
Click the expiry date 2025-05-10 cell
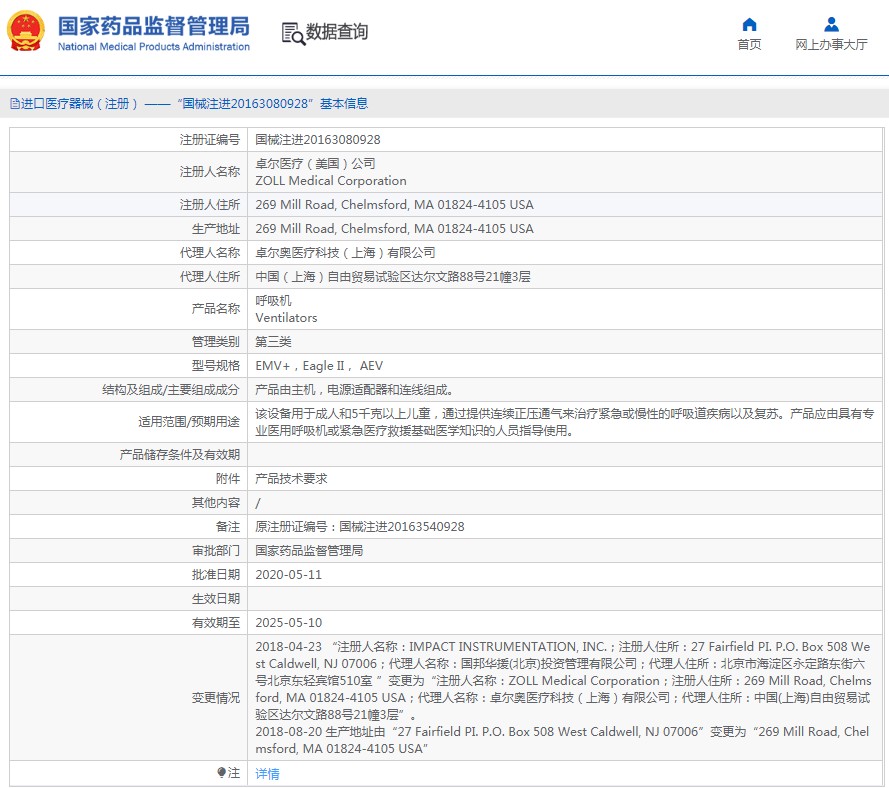click(x=288, y=623)
